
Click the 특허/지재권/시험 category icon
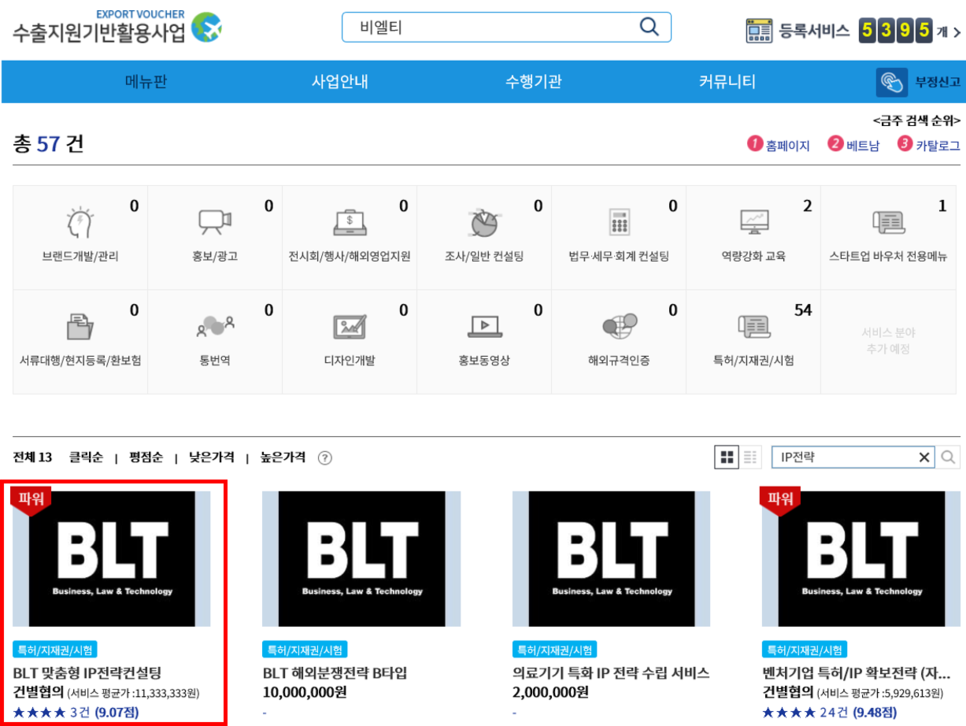pyautogui.click(x=754, y=325)
